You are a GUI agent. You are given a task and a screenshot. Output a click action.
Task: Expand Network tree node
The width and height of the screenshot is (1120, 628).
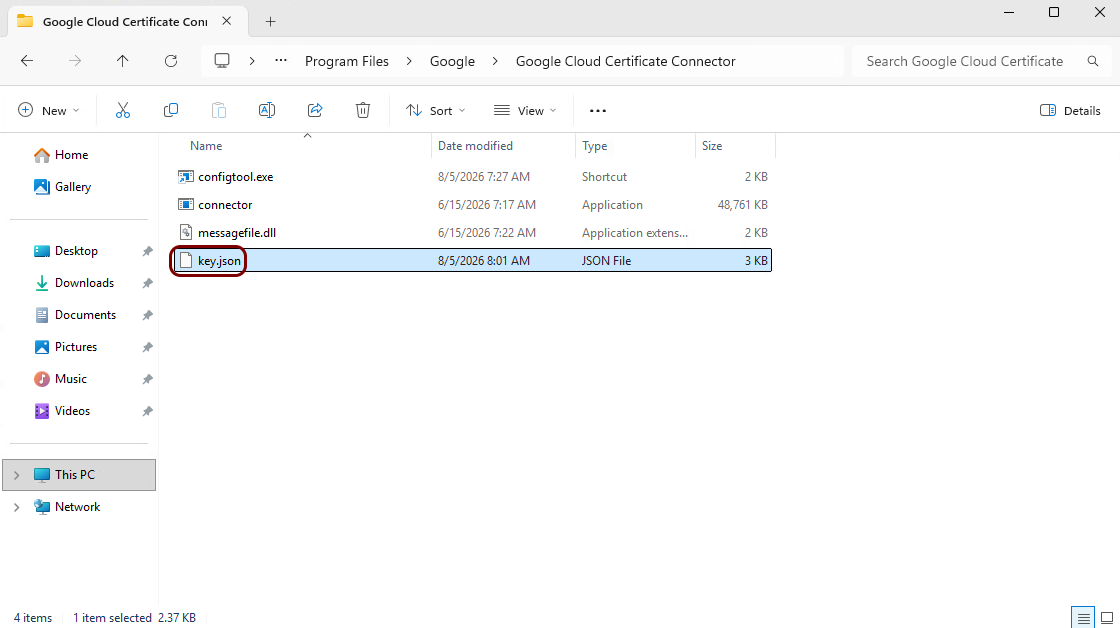(16, 507)
